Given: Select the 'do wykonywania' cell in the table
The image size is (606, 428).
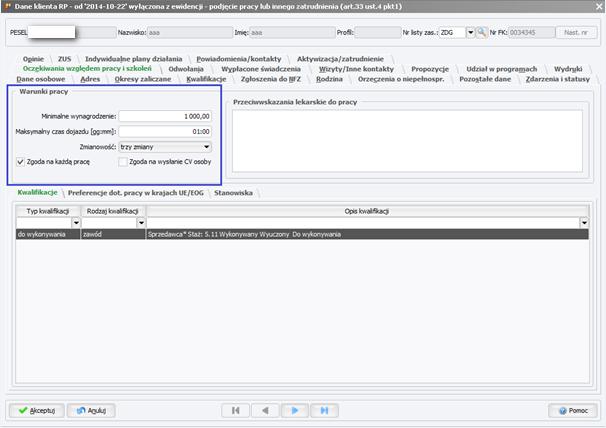Looking at the screenshot, I should [x=48, y=234].
